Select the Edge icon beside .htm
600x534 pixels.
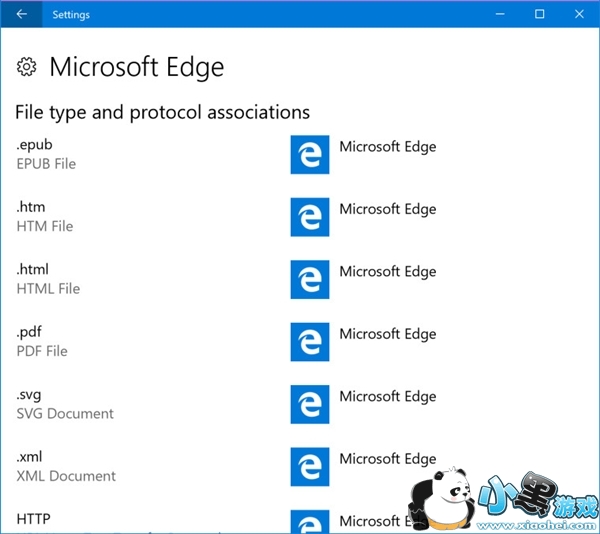[x=310, y=217]
